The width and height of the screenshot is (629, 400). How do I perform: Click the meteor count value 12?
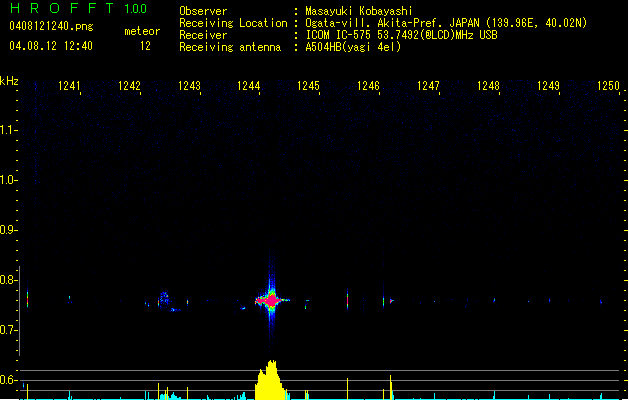click(145, 46)
